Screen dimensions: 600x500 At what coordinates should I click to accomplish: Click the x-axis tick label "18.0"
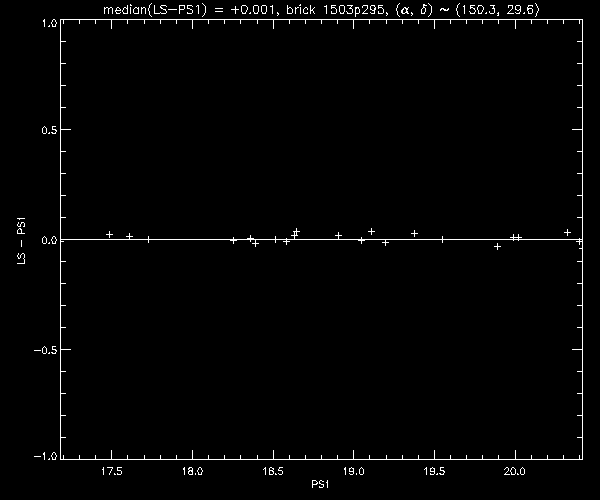coord(192,471)
